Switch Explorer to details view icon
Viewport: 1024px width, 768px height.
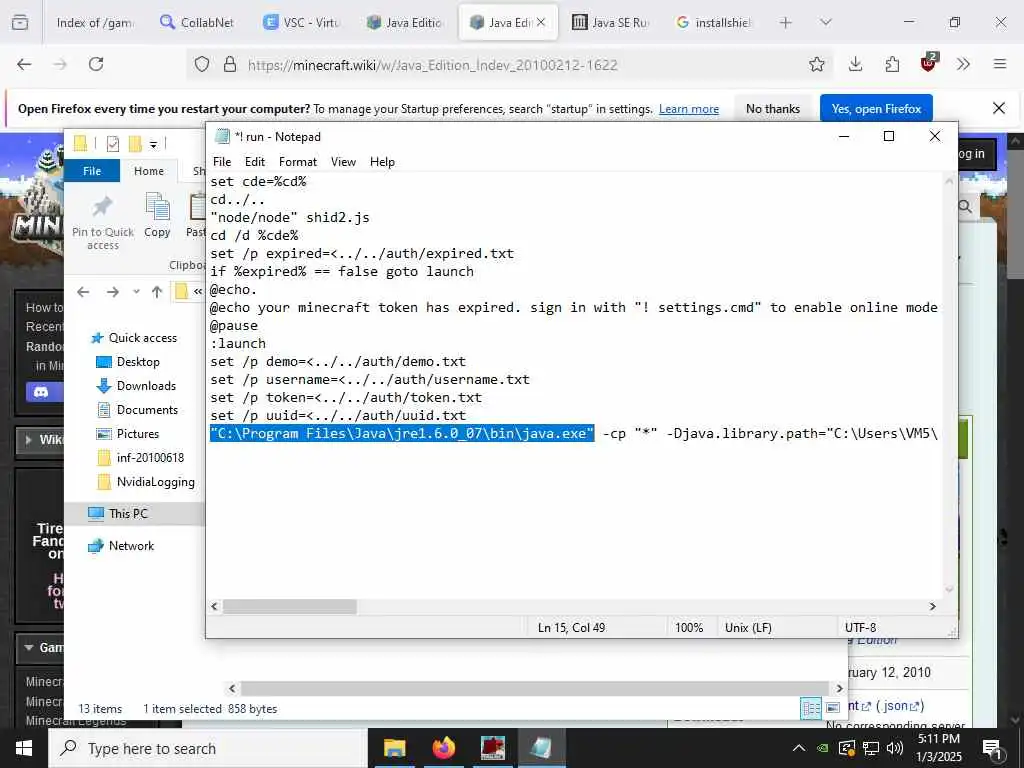(811, 709)
